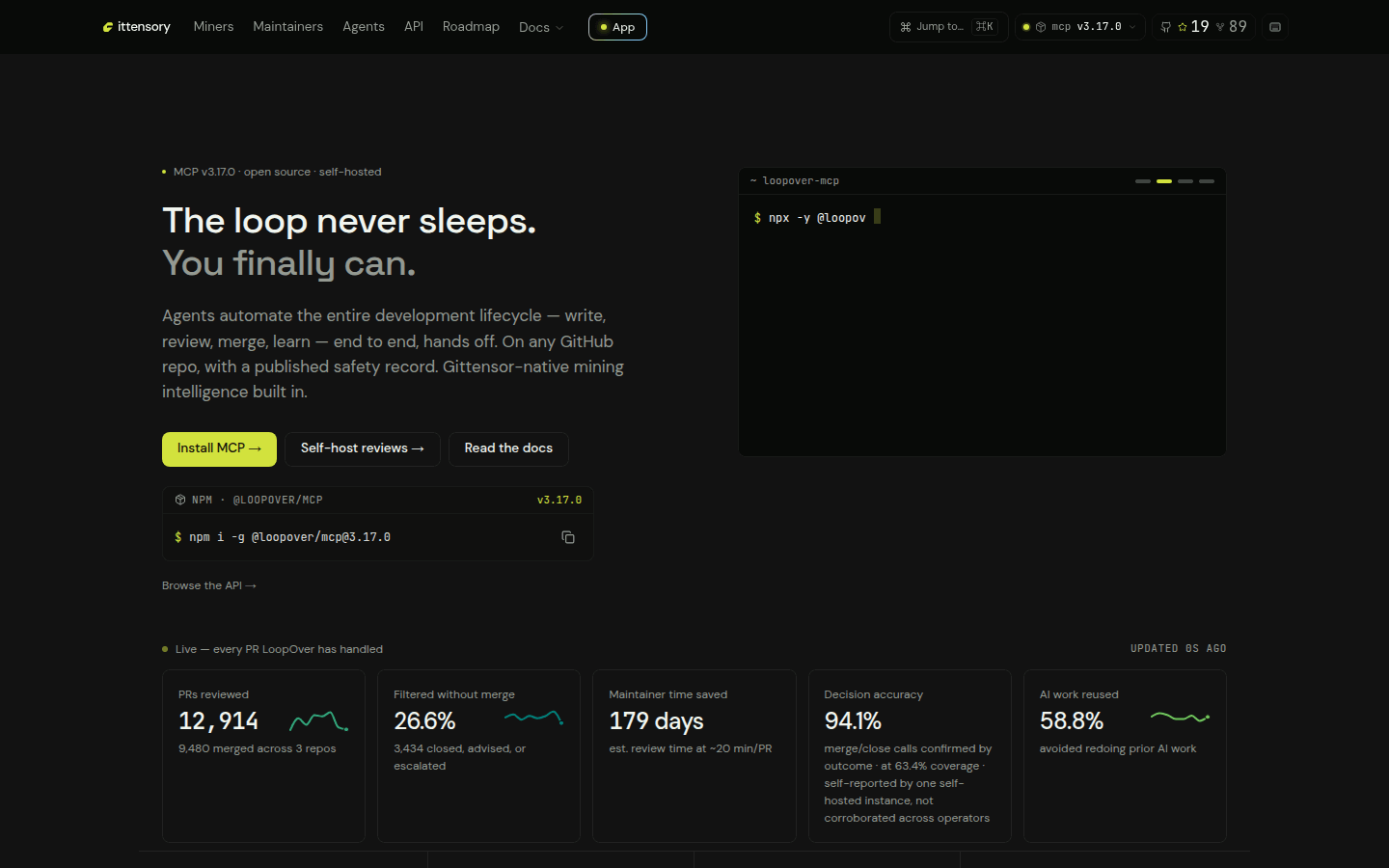
Task: Click the ittensory logo in the header
Action: pyautogui.click(x=136, y=27)
